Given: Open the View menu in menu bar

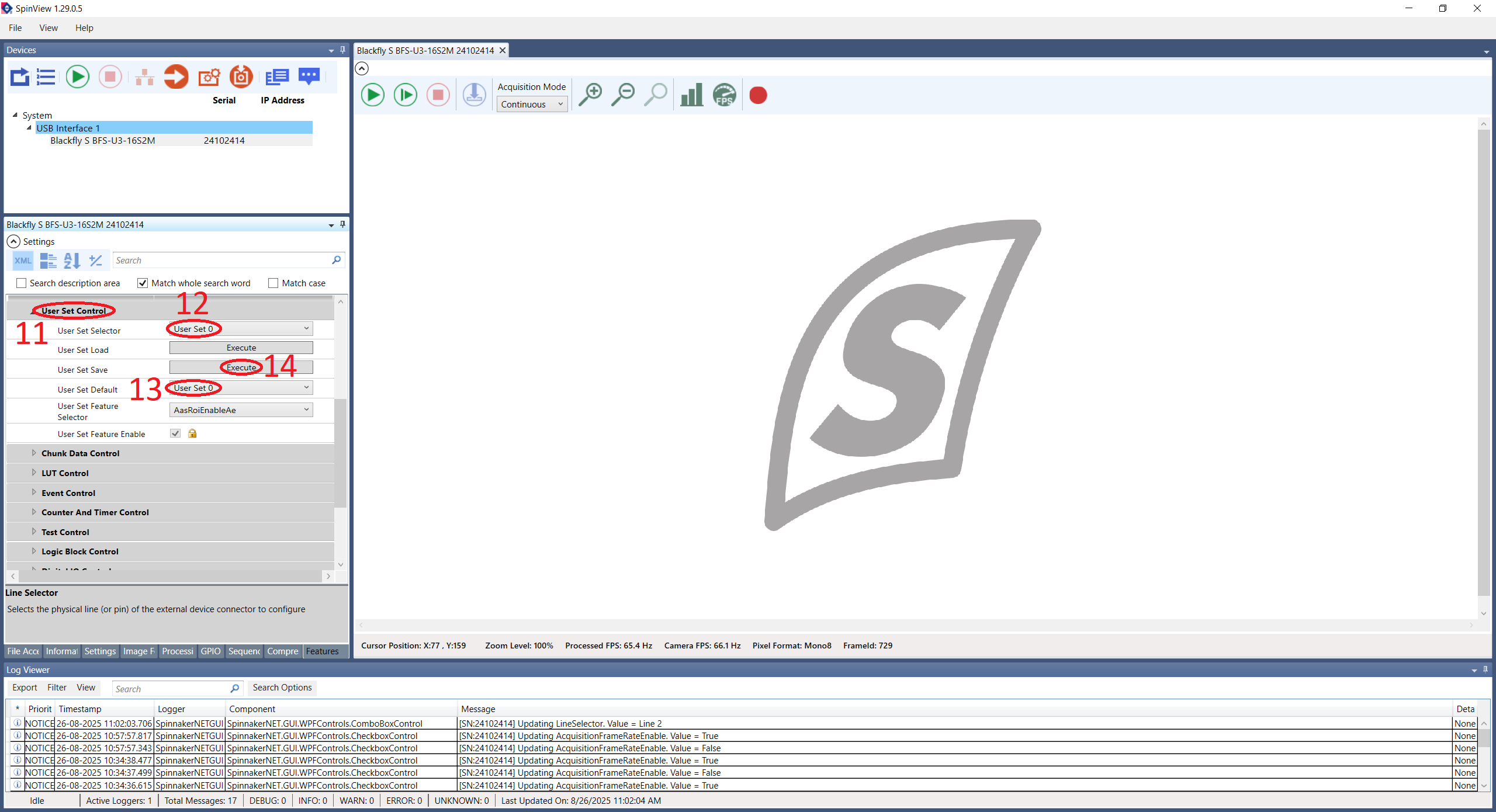Looking at the screenshot, I should [48, 28].
